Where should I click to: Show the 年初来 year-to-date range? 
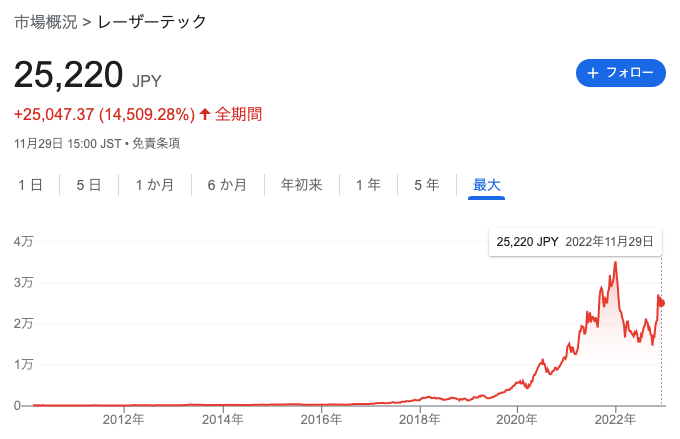point(301,185)
